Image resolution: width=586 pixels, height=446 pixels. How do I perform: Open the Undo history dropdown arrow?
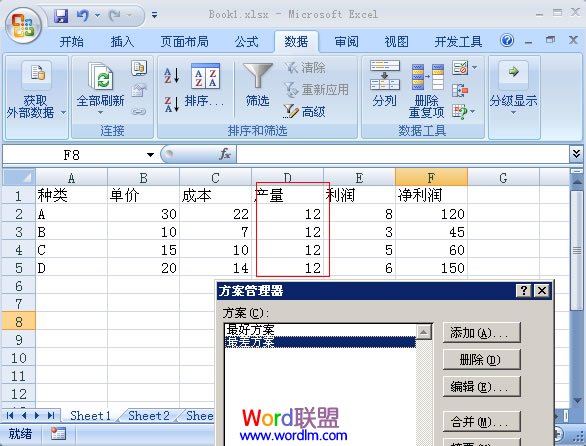pos(97,15)
